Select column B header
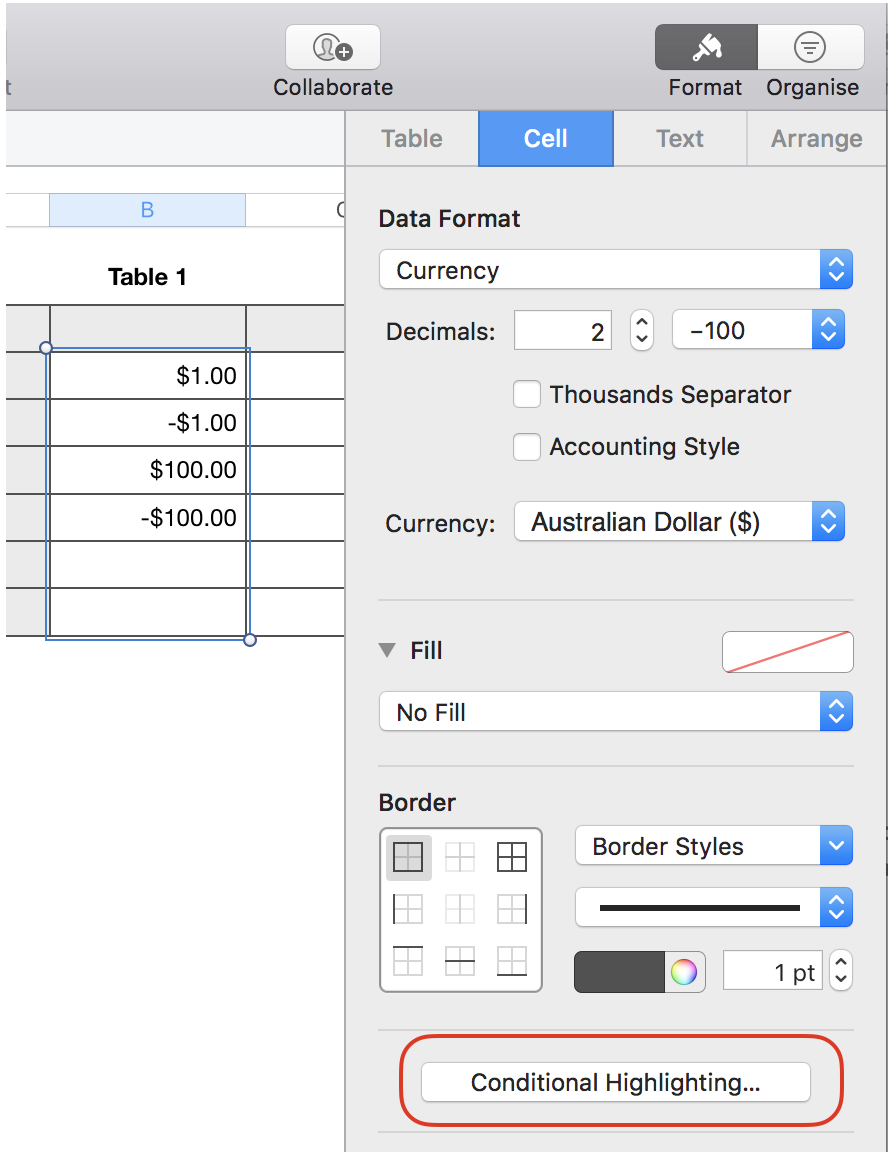The width and height of the screenshot is (894, 1152). [x=147, y=210]
